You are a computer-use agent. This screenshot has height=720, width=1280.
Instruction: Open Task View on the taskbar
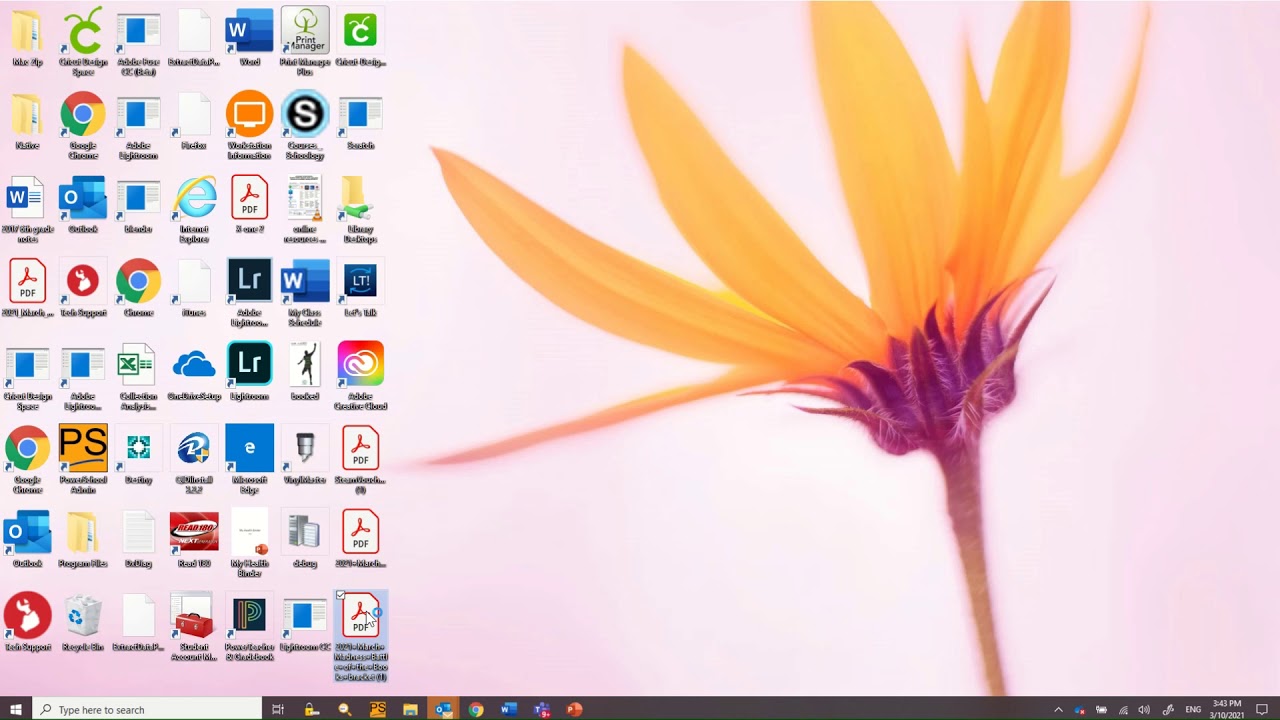[278, 709]
